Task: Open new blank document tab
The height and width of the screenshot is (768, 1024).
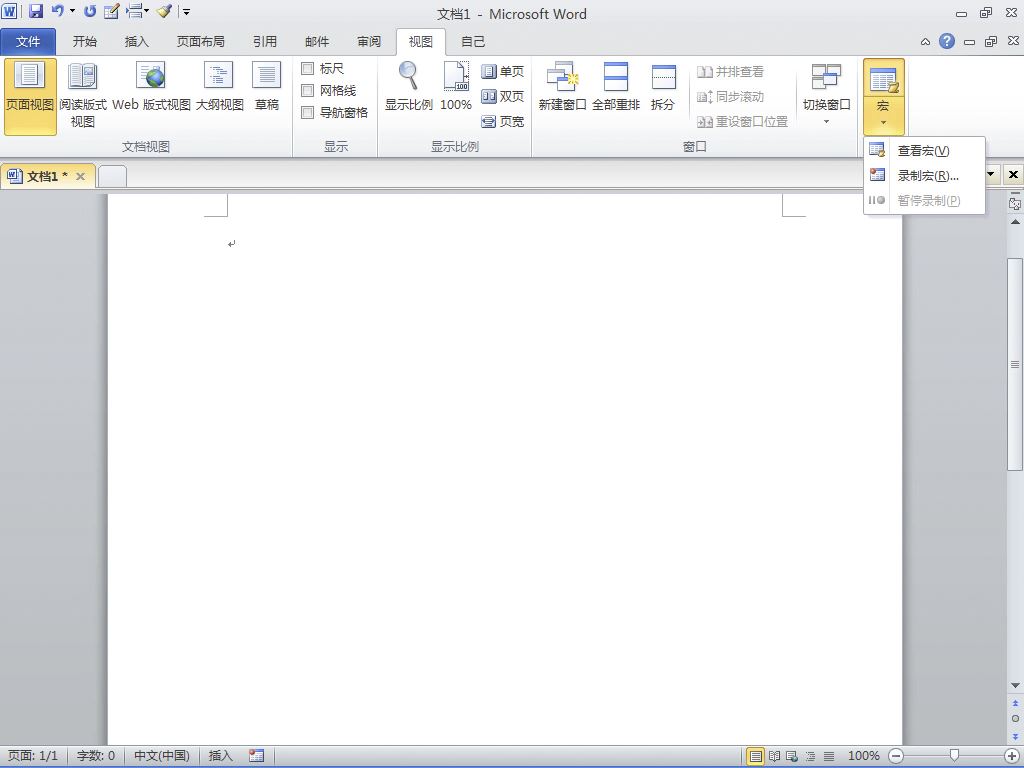Action: (112, 176)
